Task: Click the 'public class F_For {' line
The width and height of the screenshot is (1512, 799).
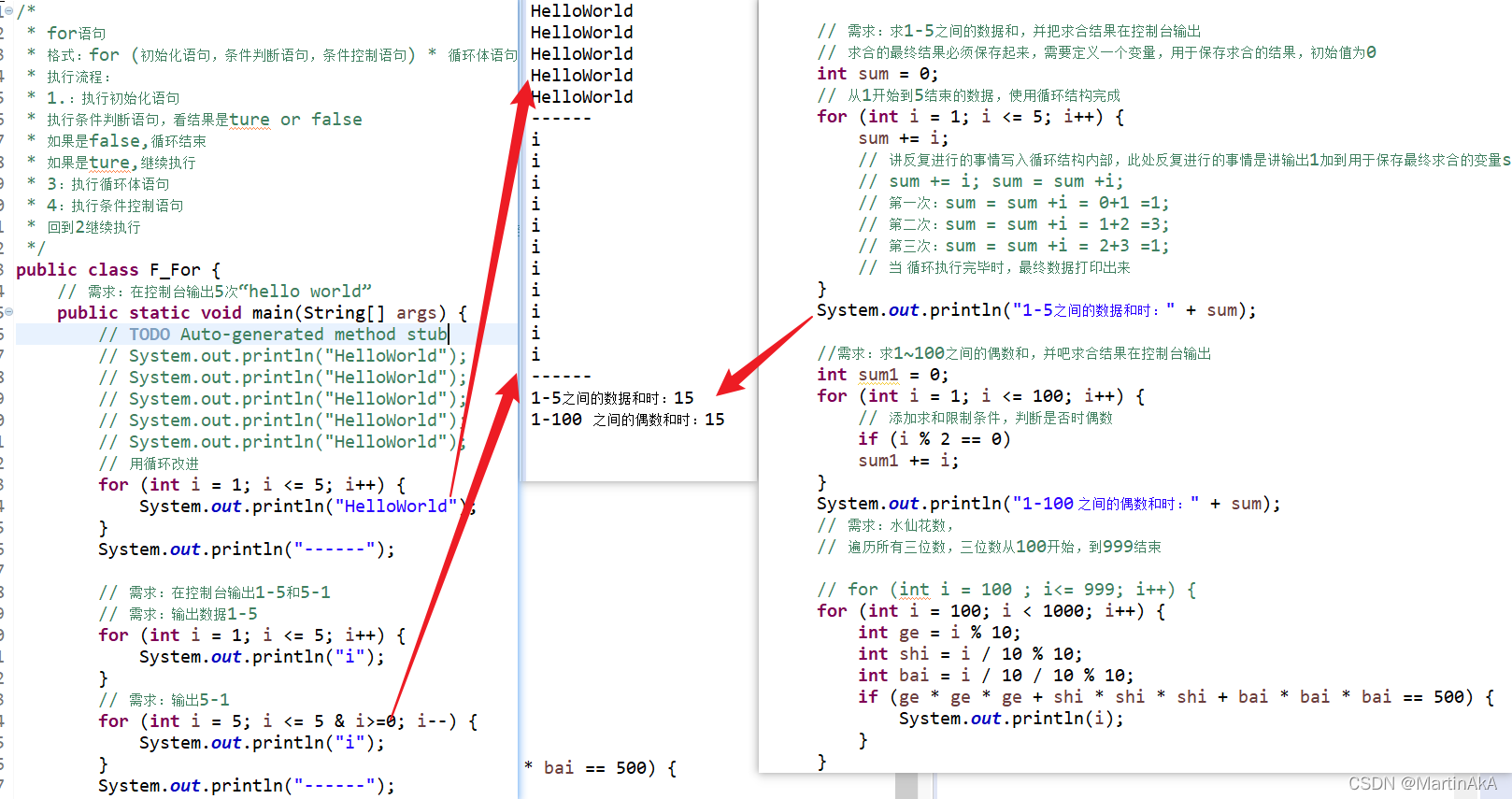Action: click(118, 270)
